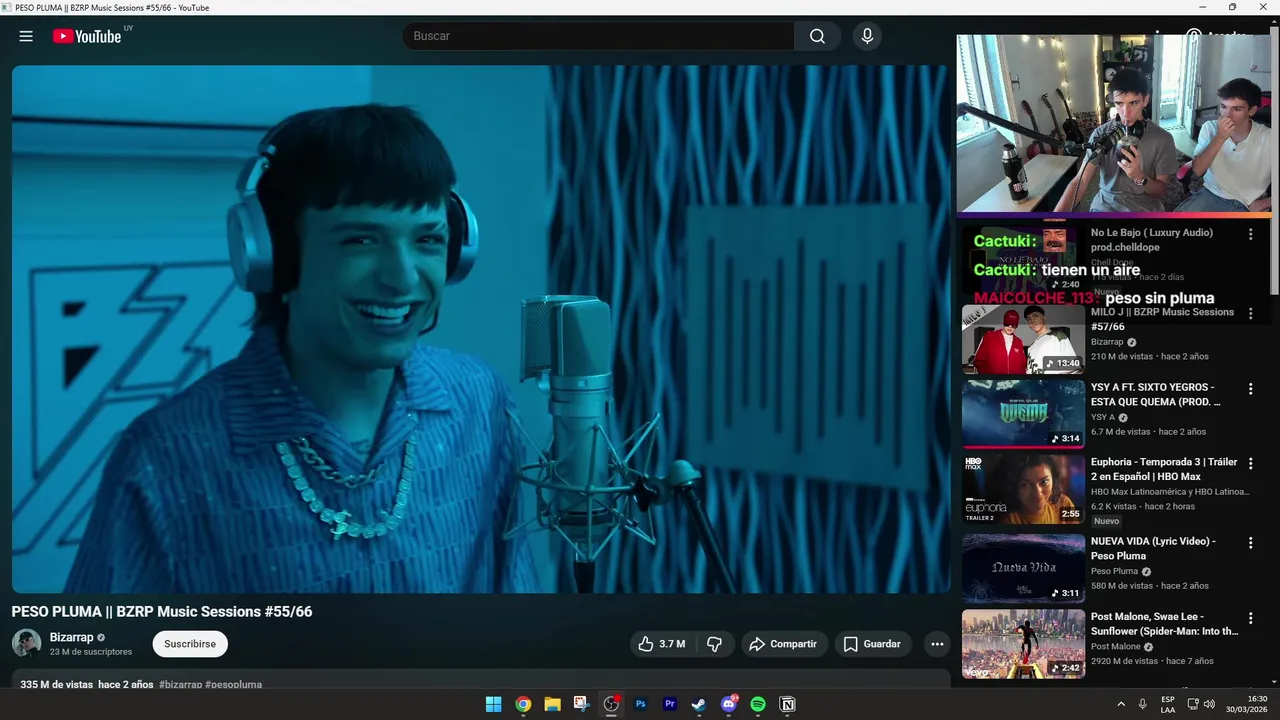This screenshot has height=720, width=1280.
Task: Open network settings from the tray icon
Action: tap(1193, 704)
